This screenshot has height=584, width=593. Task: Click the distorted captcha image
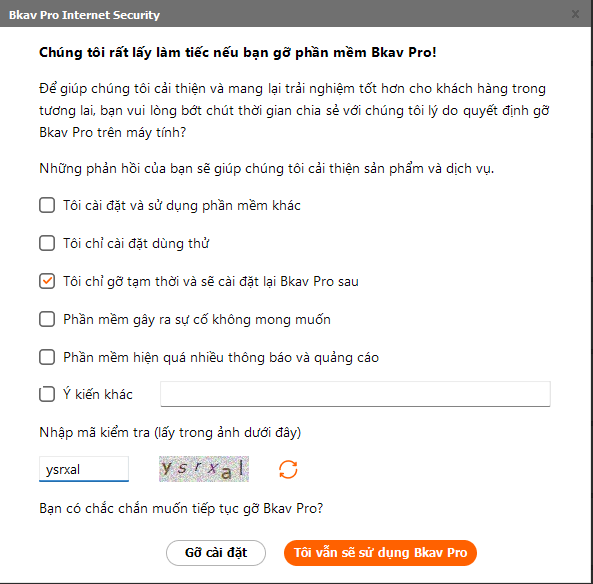click(204, 469)
